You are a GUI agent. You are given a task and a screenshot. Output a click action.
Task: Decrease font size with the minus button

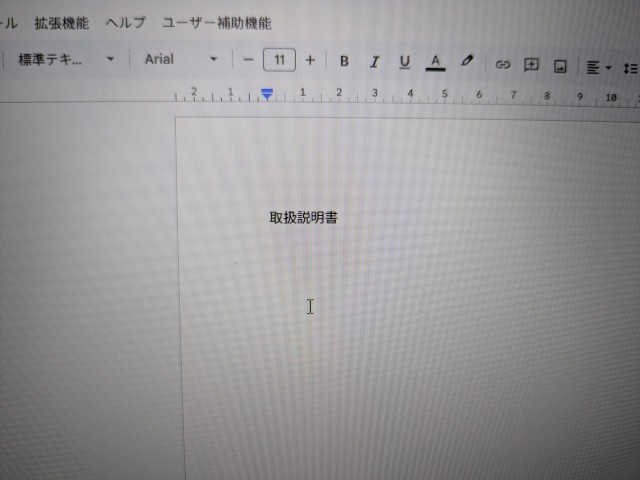tap(249, 60)
